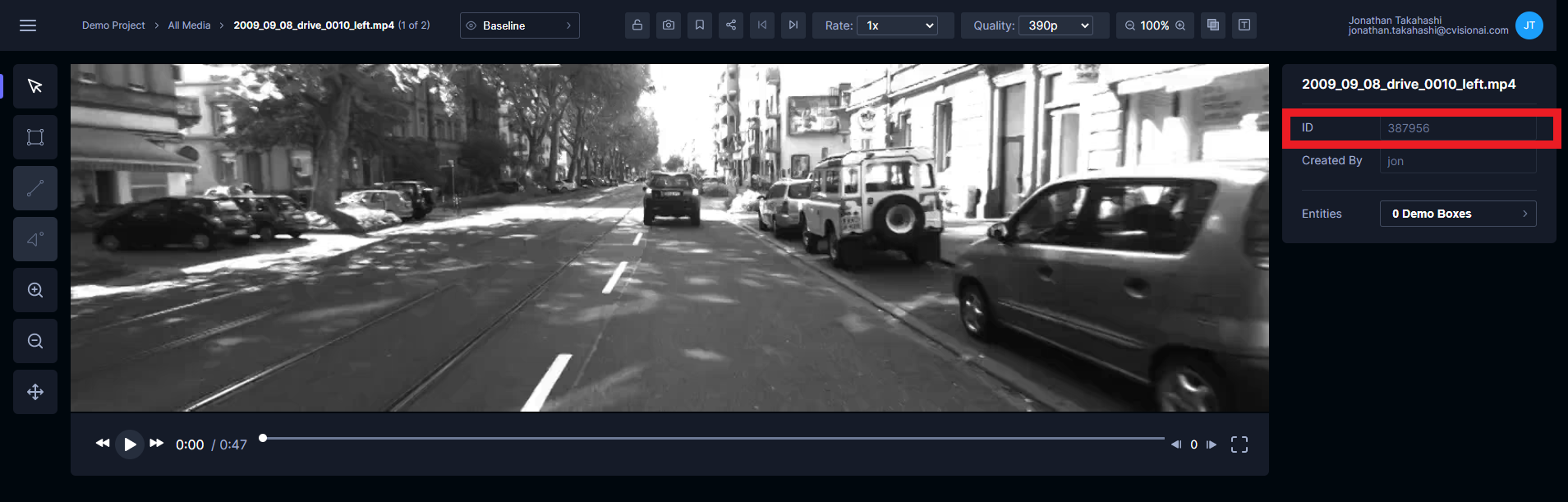Viewport: 1568px width, 502px height.
Task: Click the zoom-in magnifier in left toolbar
Action: (35, 290)
